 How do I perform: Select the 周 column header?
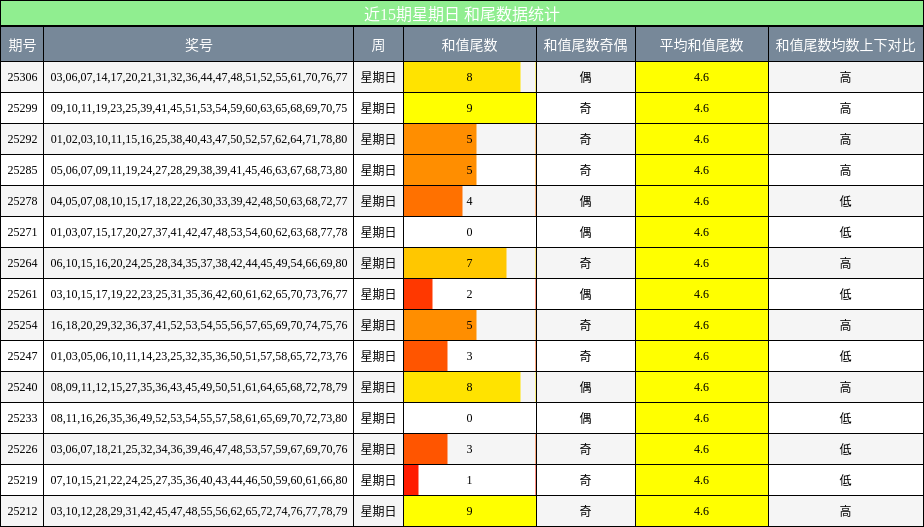coord(378,45)
